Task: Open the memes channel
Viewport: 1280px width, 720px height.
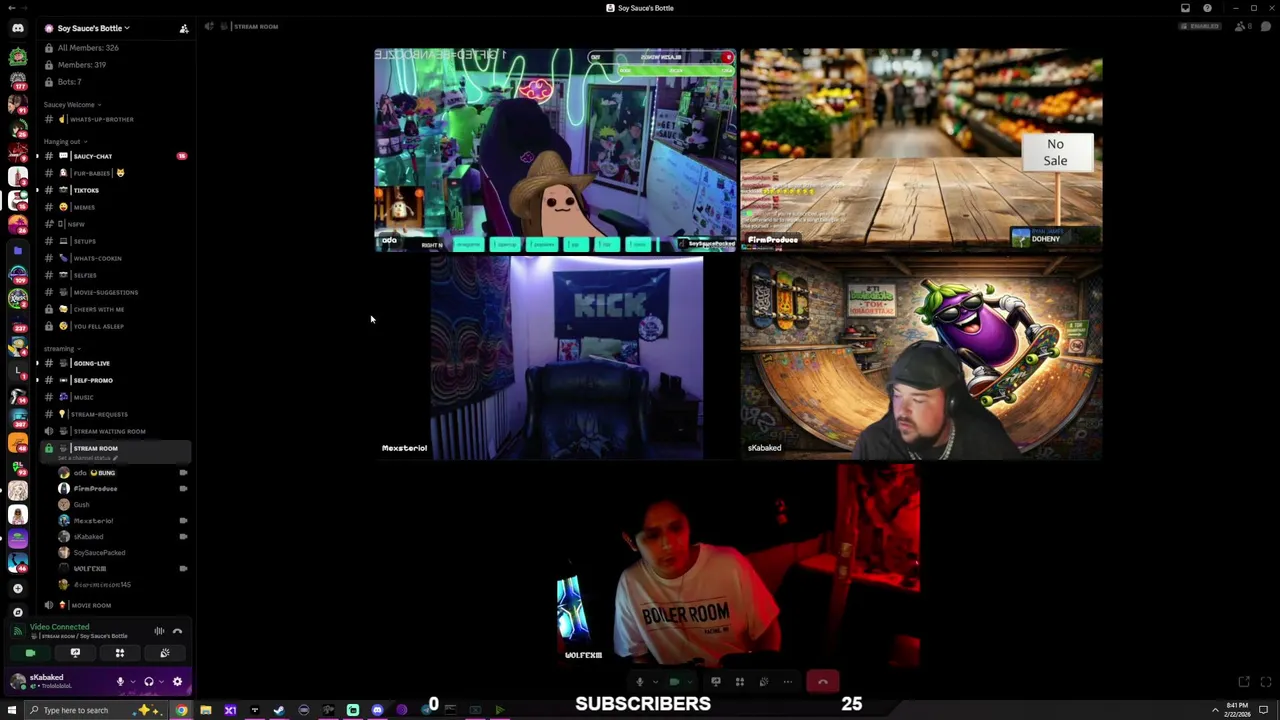Action: tap(115, 207)
